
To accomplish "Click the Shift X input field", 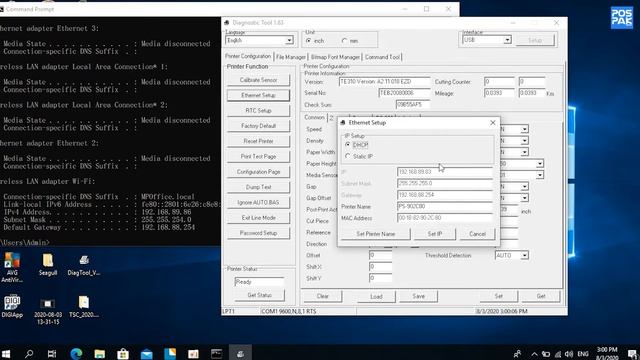I will (380, 267).
